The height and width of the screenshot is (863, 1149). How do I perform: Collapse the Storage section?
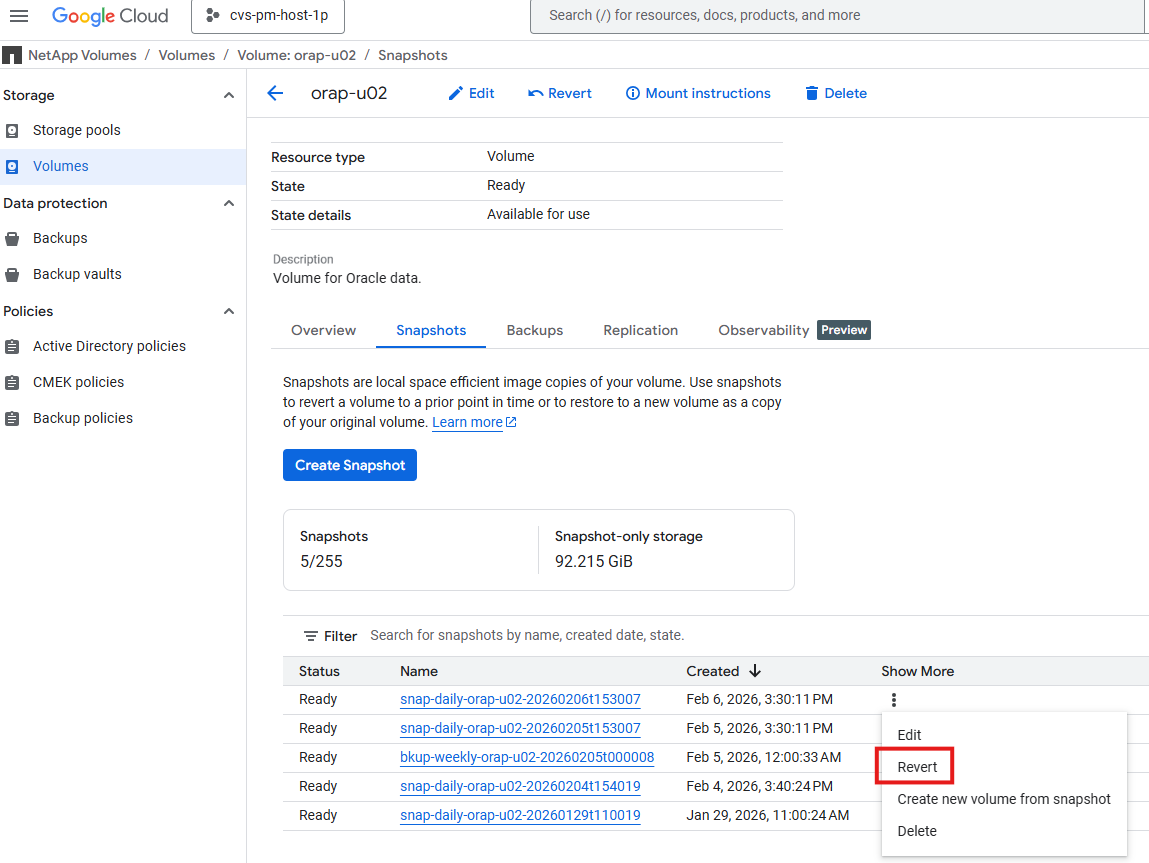click(228, 95)
